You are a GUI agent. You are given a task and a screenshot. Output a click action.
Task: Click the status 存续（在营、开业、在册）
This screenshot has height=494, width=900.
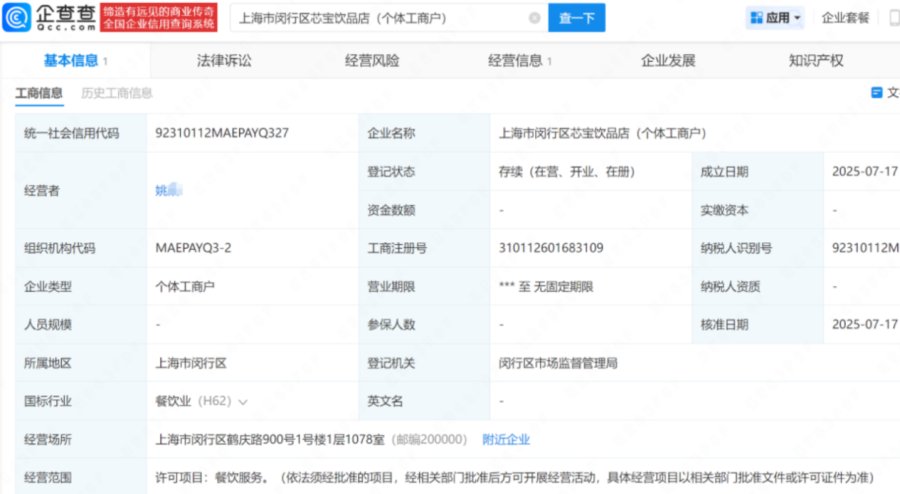tap(567, 172)
